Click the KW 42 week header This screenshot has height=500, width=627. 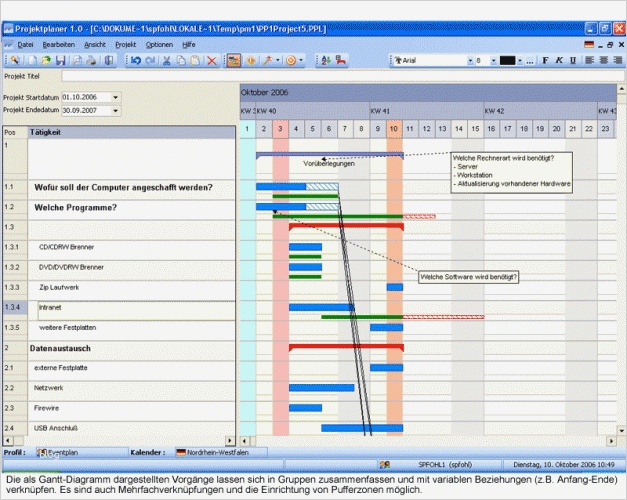pos(540,111)
